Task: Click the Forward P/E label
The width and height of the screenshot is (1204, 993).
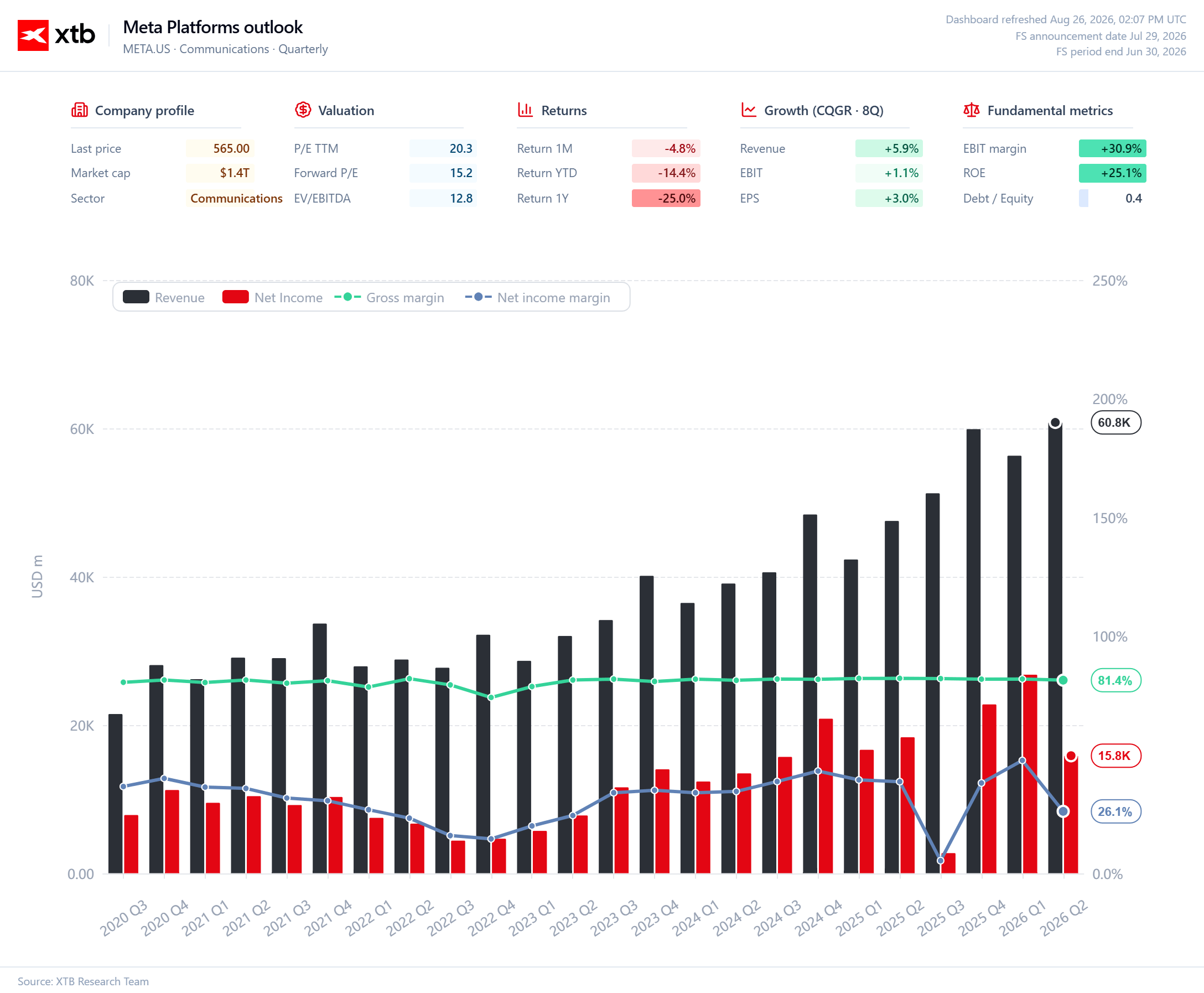Action: tap(326, 173)
